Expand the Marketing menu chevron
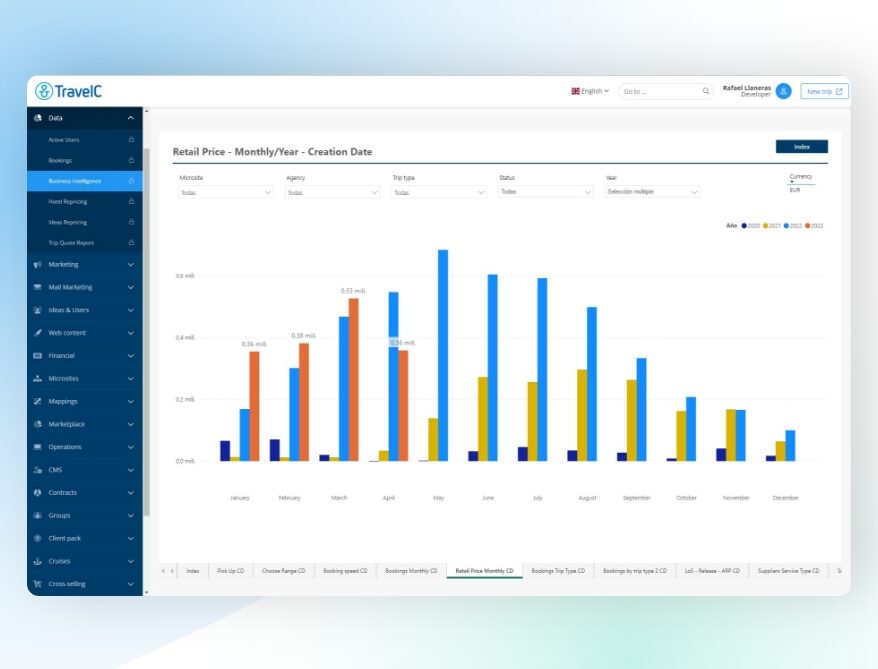Screen dimensions: 878x669 tap(130, 265)
